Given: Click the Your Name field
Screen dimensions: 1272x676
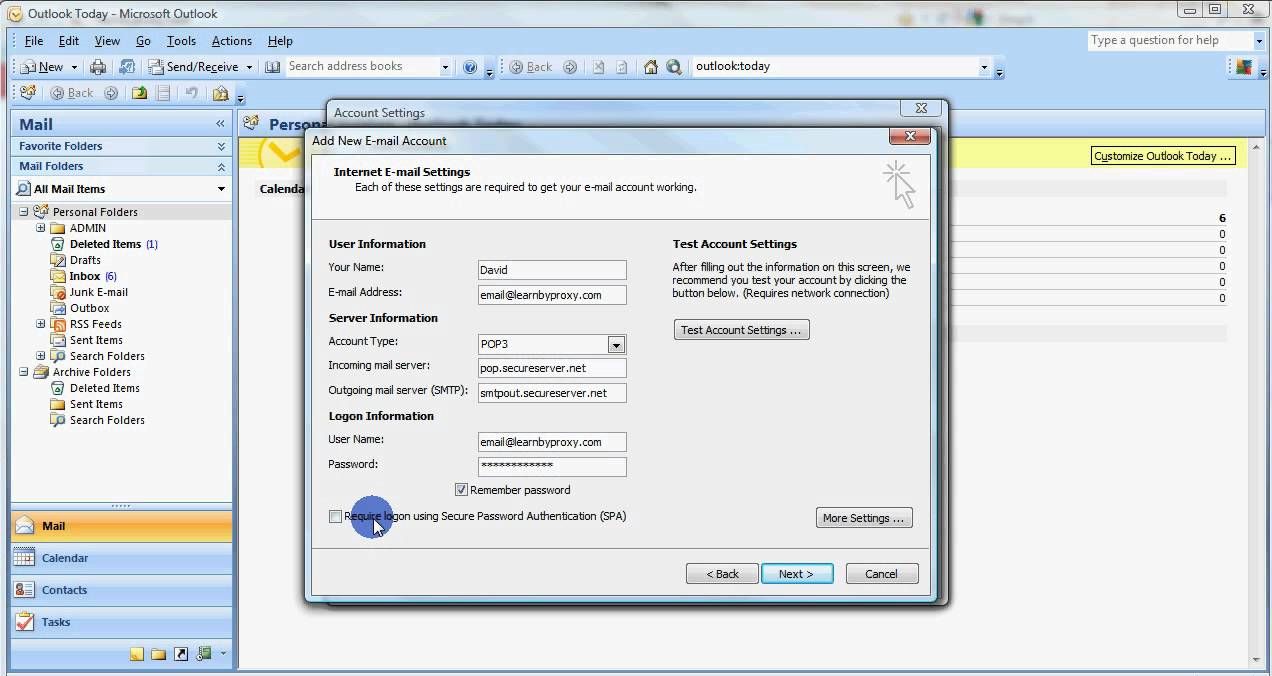Looking at the screenshot, I should coord(552,270).
